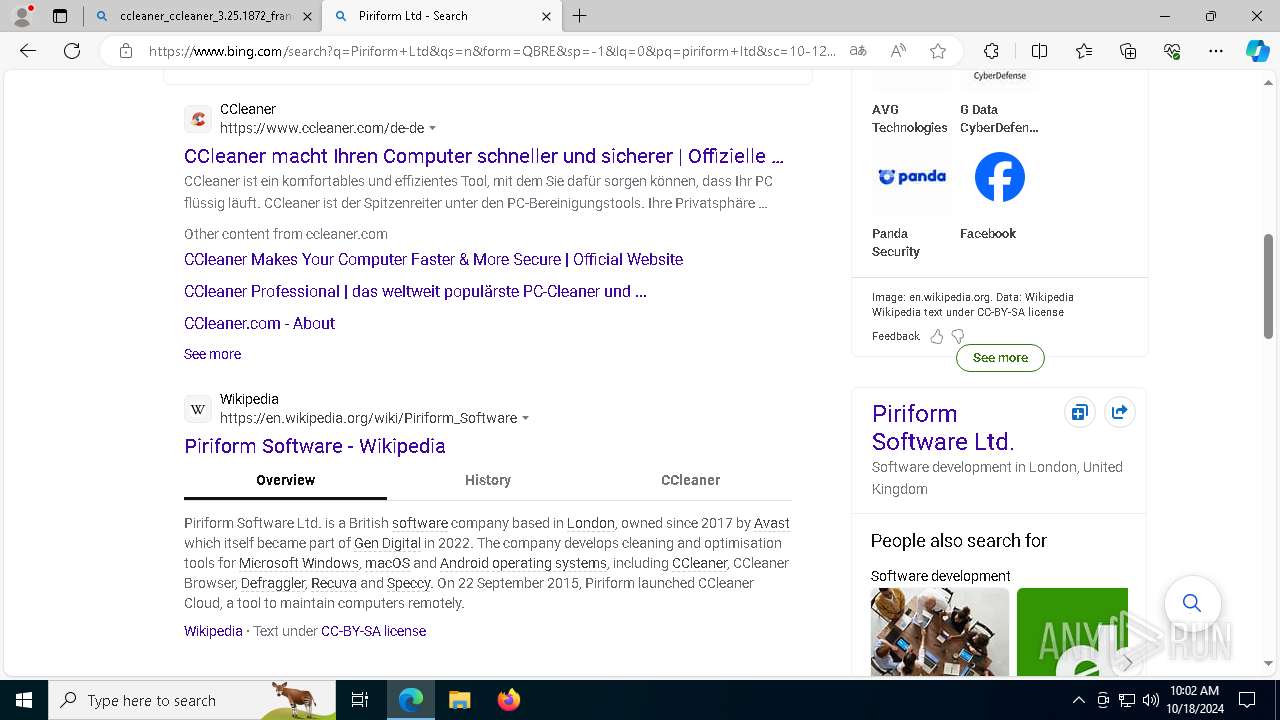The height and width of the screenshot is (720, 1280).
Task: Open the Wikipedia source link below snippet
Action: [213, 631]
